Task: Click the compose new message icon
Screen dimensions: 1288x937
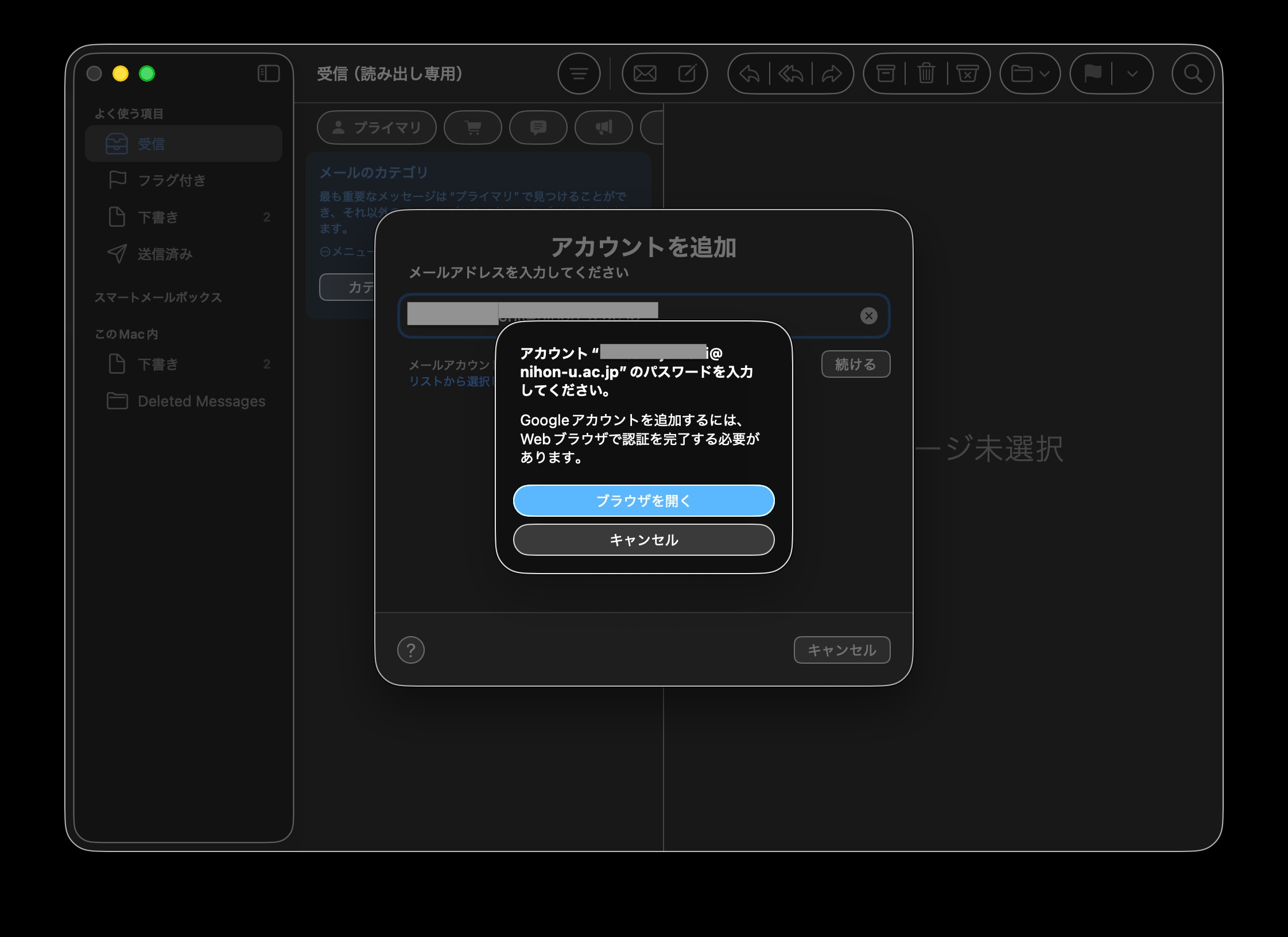Action: (687, 73)
